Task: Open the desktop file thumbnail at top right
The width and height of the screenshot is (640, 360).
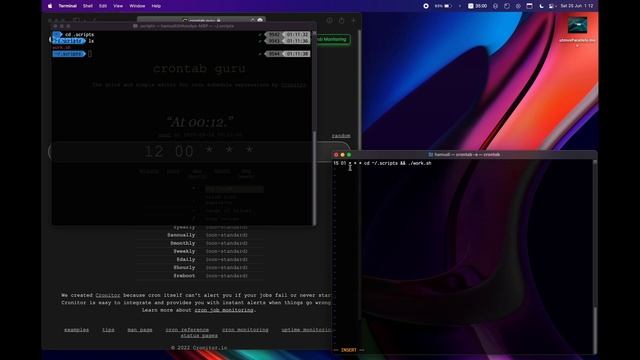Action: coord(577,25)
